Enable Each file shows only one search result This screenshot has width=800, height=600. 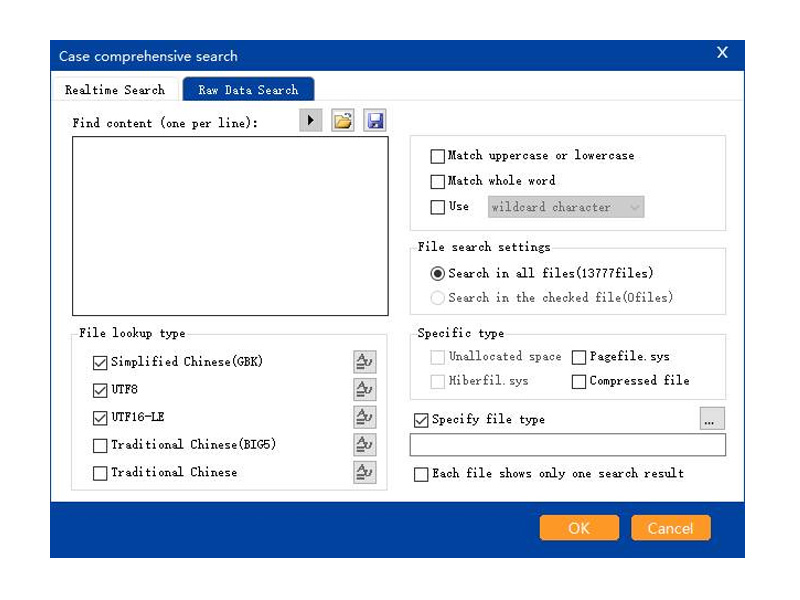click(421, 474)
